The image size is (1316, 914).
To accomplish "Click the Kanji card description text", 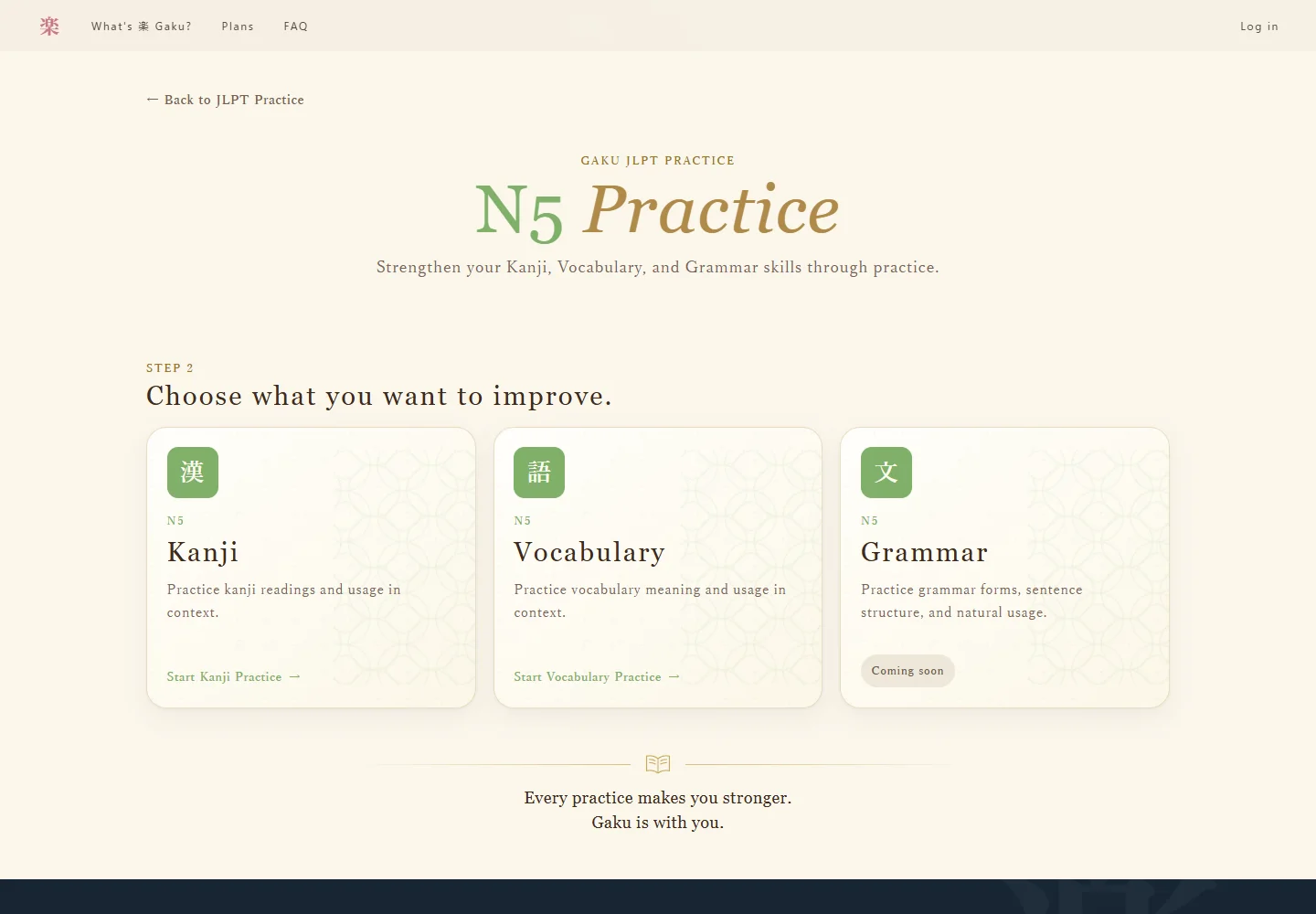I will click(x=284, y=601).
